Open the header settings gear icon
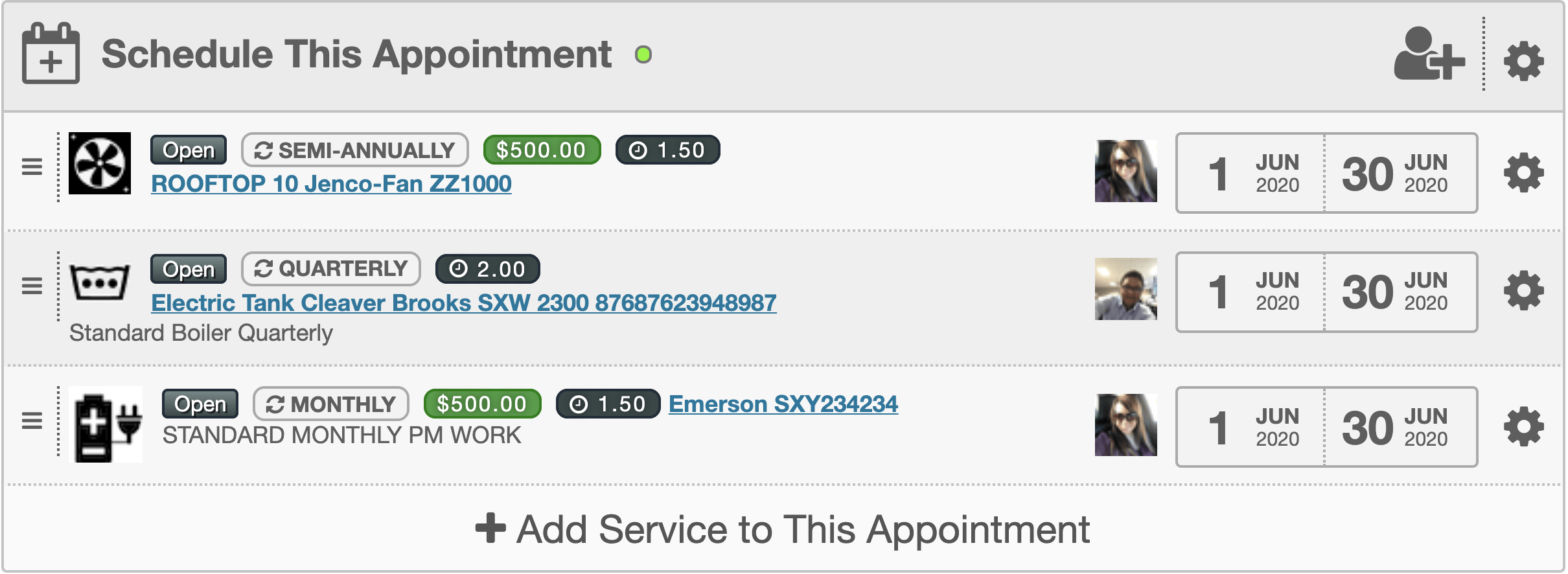 [1523, 61]
